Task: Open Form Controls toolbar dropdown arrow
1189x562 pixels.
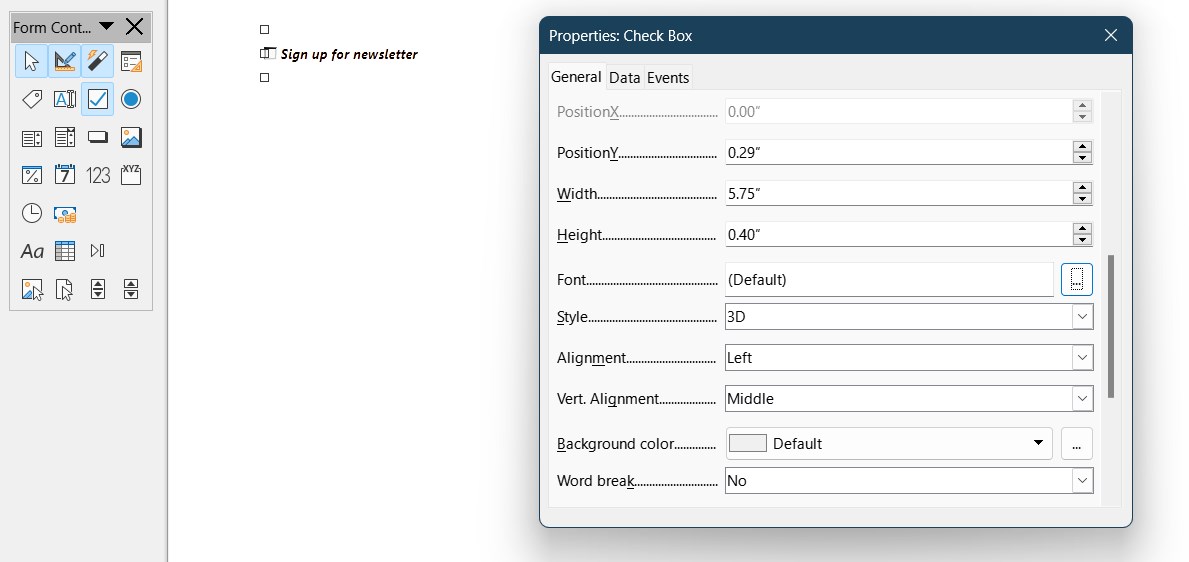Action: (107, 27)
